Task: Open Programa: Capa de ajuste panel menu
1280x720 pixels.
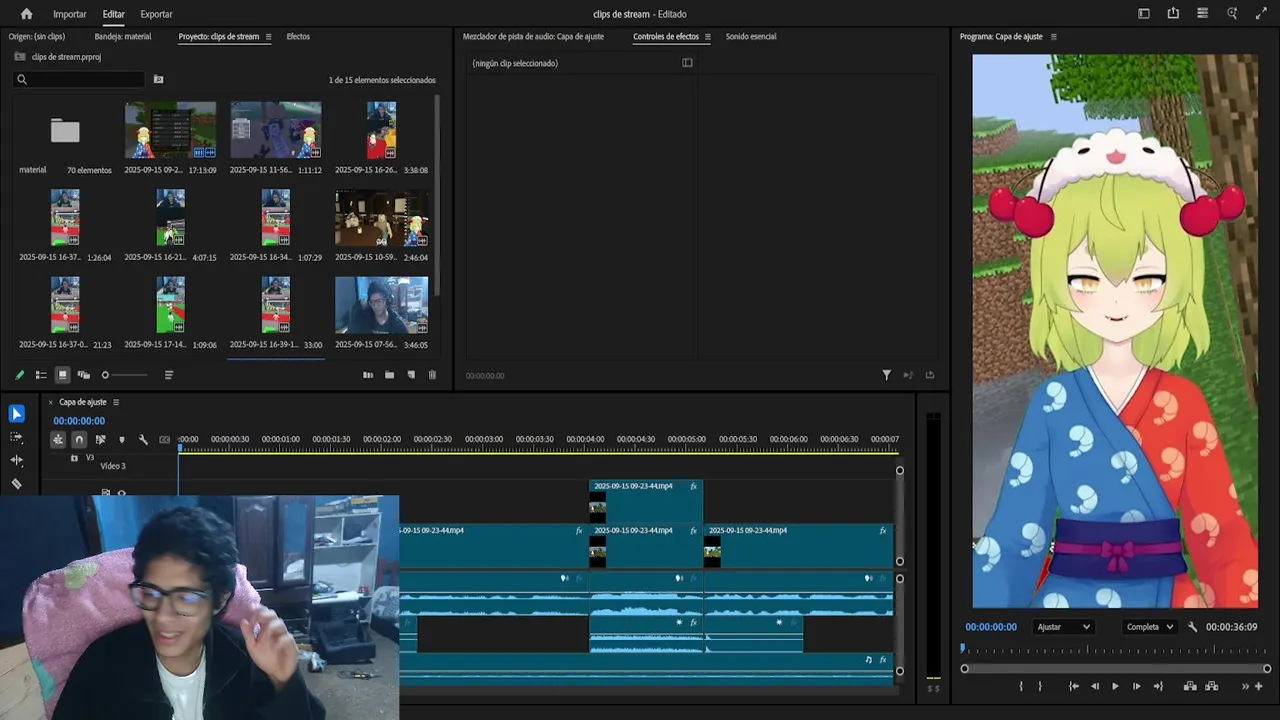Action: [x=1053, y=37]
